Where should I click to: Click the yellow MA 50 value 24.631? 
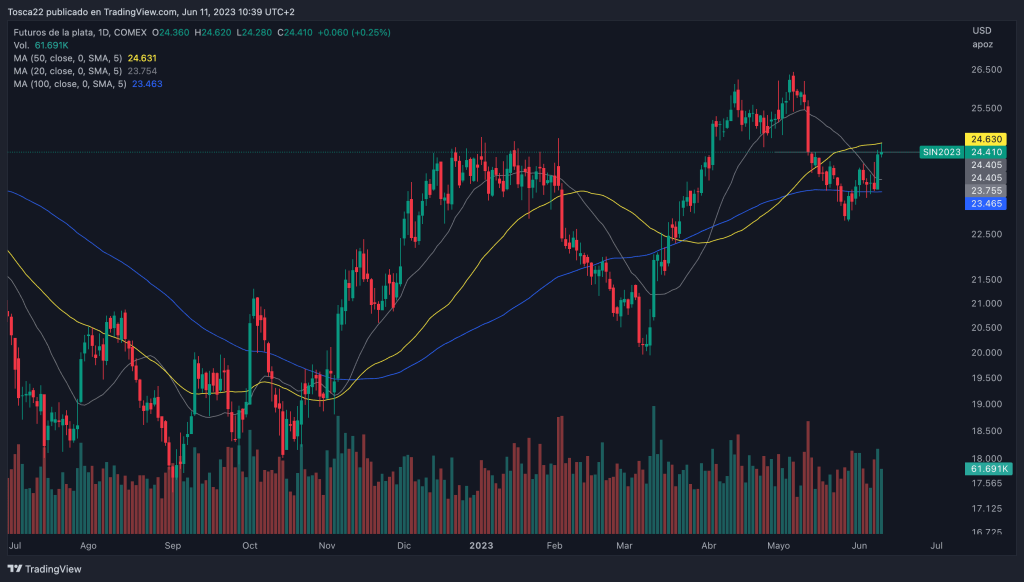147,58
